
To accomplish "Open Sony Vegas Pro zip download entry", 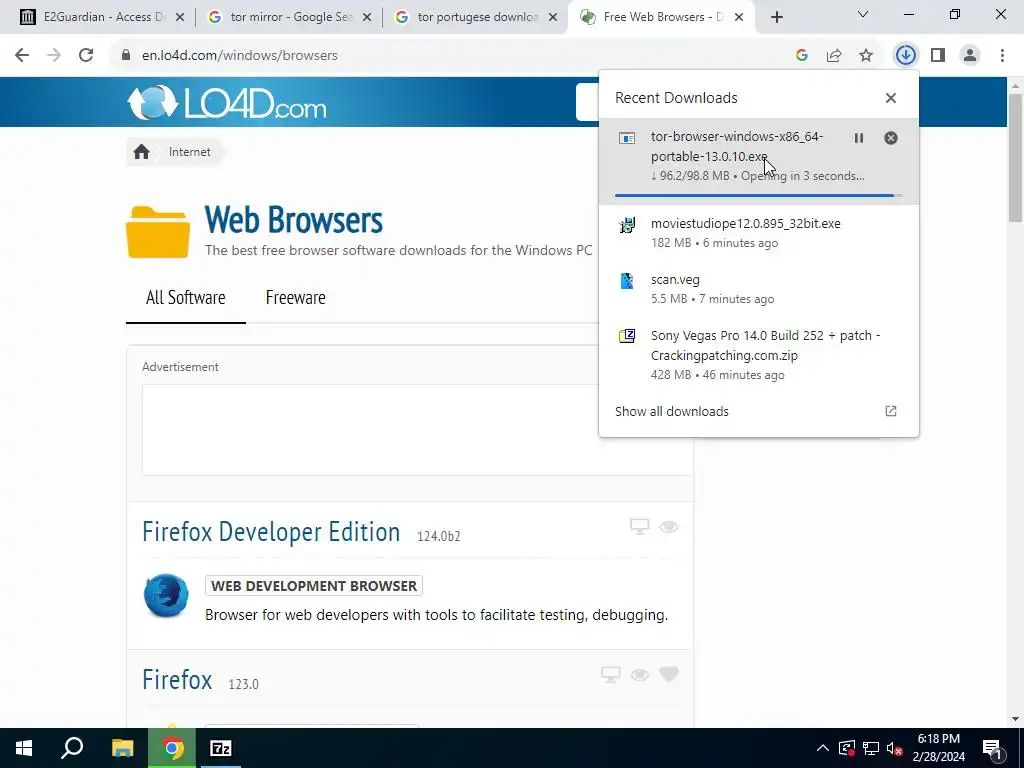I will (x=759, y=355).
